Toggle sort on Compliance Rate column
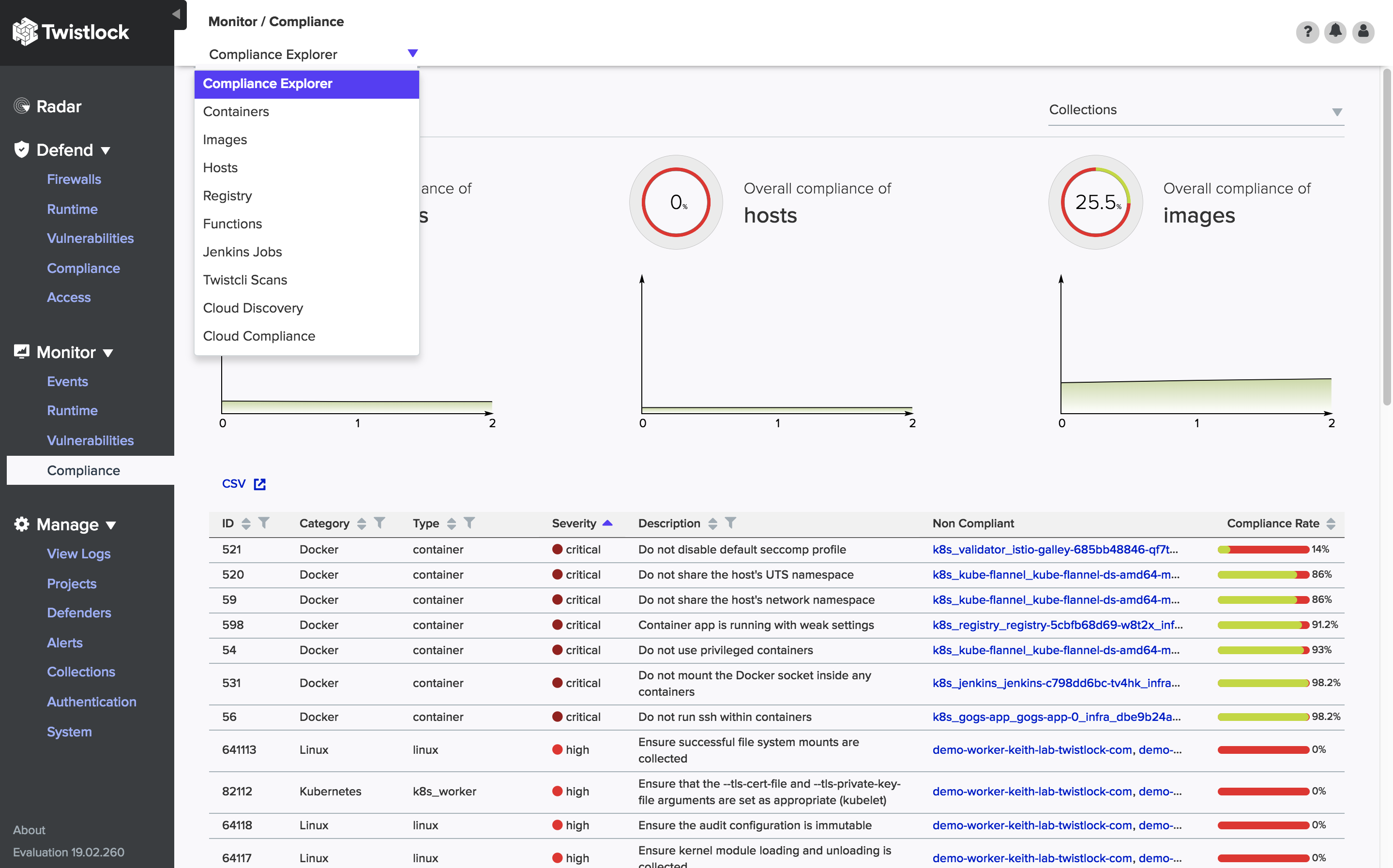The image size is (1393, 868). coord(1331,523)
